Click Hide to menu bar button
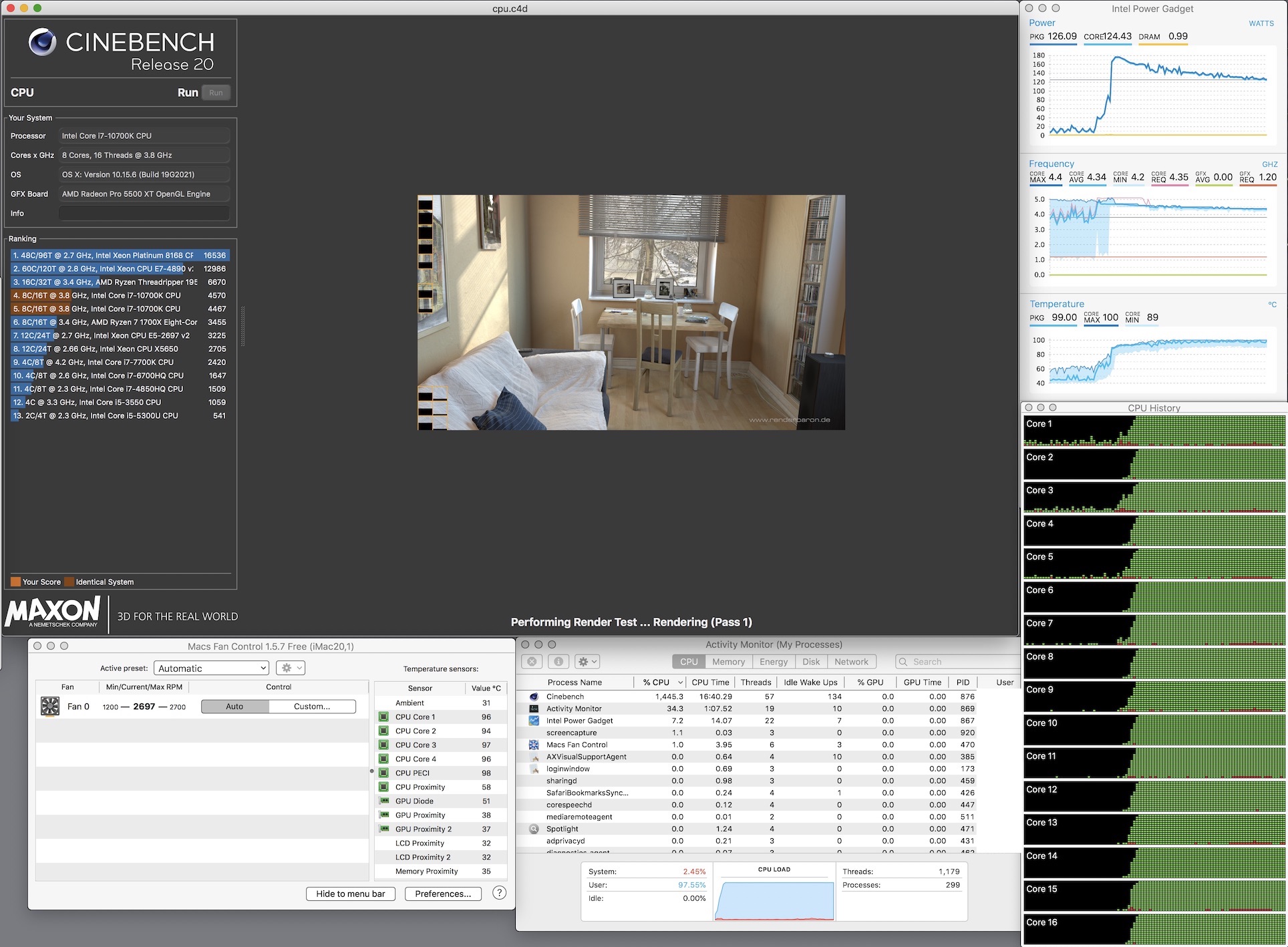 [351, 894]
